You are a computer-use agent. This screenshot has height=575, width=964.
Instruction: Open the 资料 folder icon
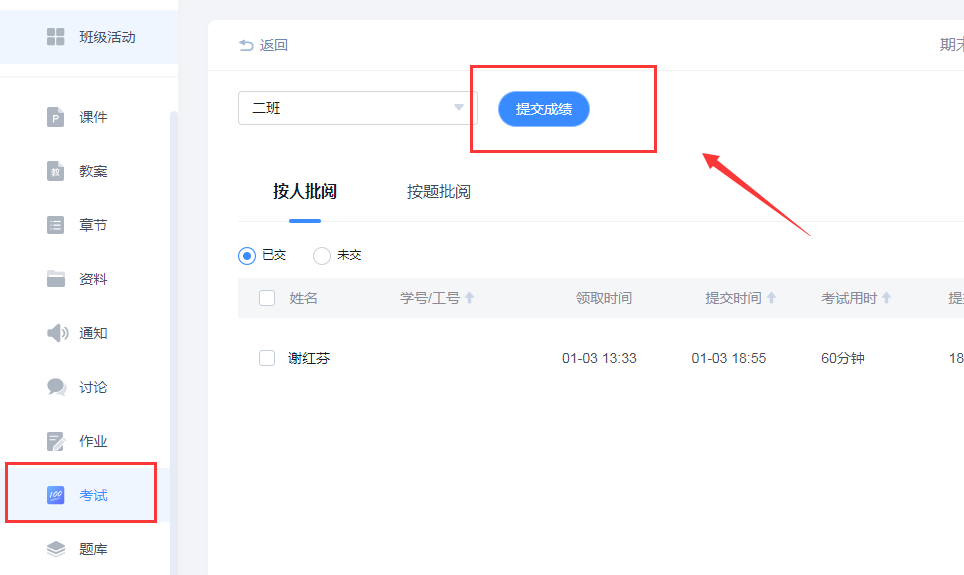56,279
